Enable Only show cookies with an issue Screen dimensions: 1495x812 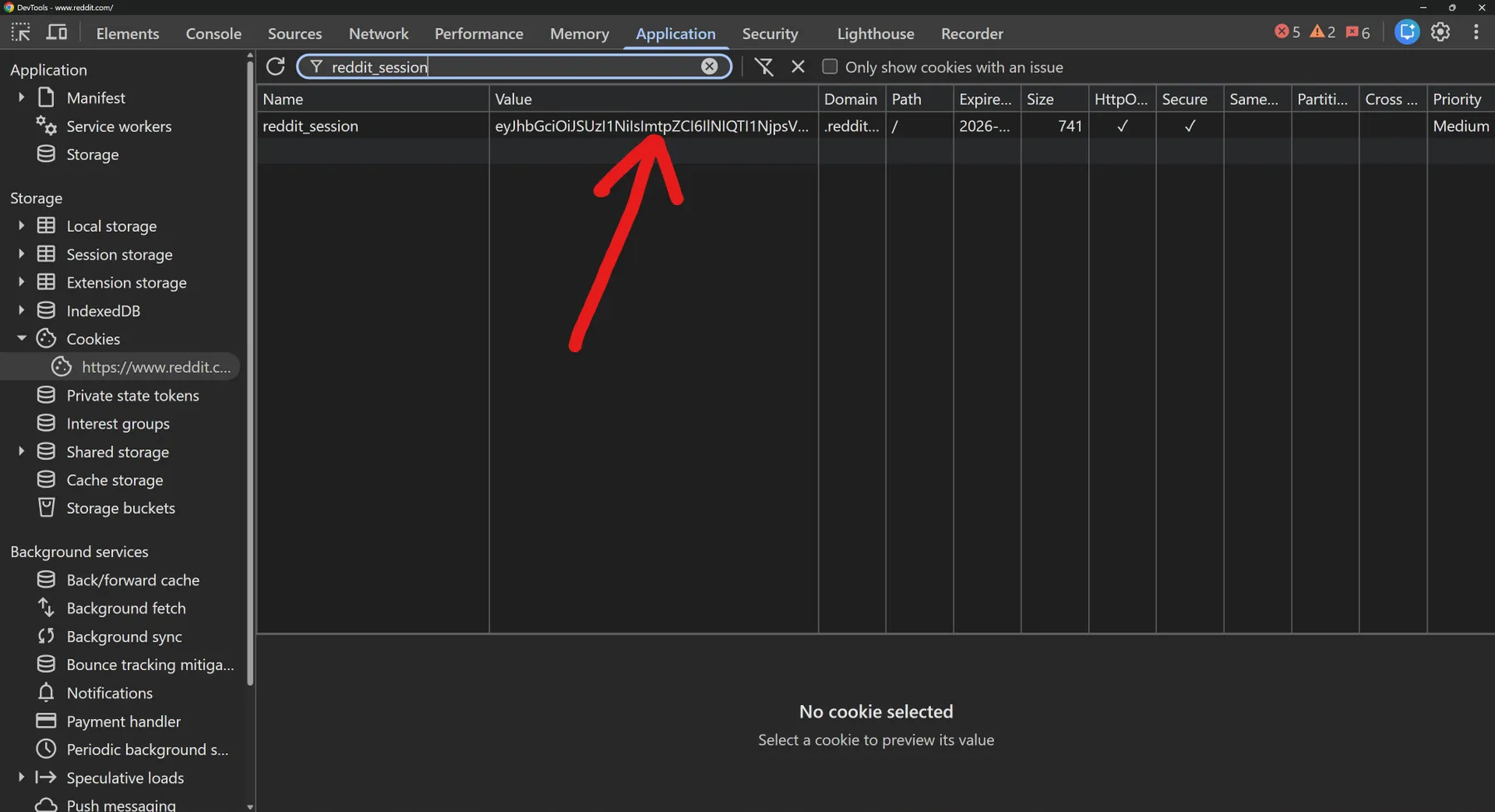tap(830, 66)
